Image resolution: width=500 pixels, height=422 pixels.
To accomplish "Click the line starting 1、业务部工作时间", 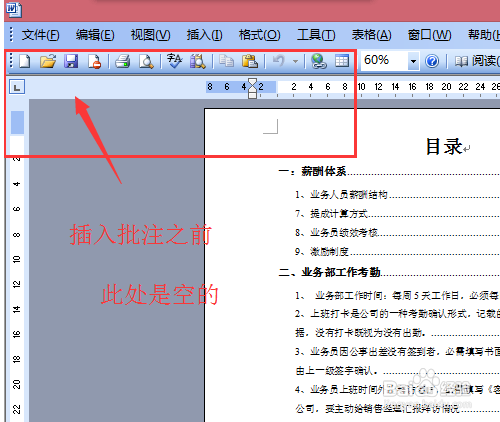I will click(397, 295).
